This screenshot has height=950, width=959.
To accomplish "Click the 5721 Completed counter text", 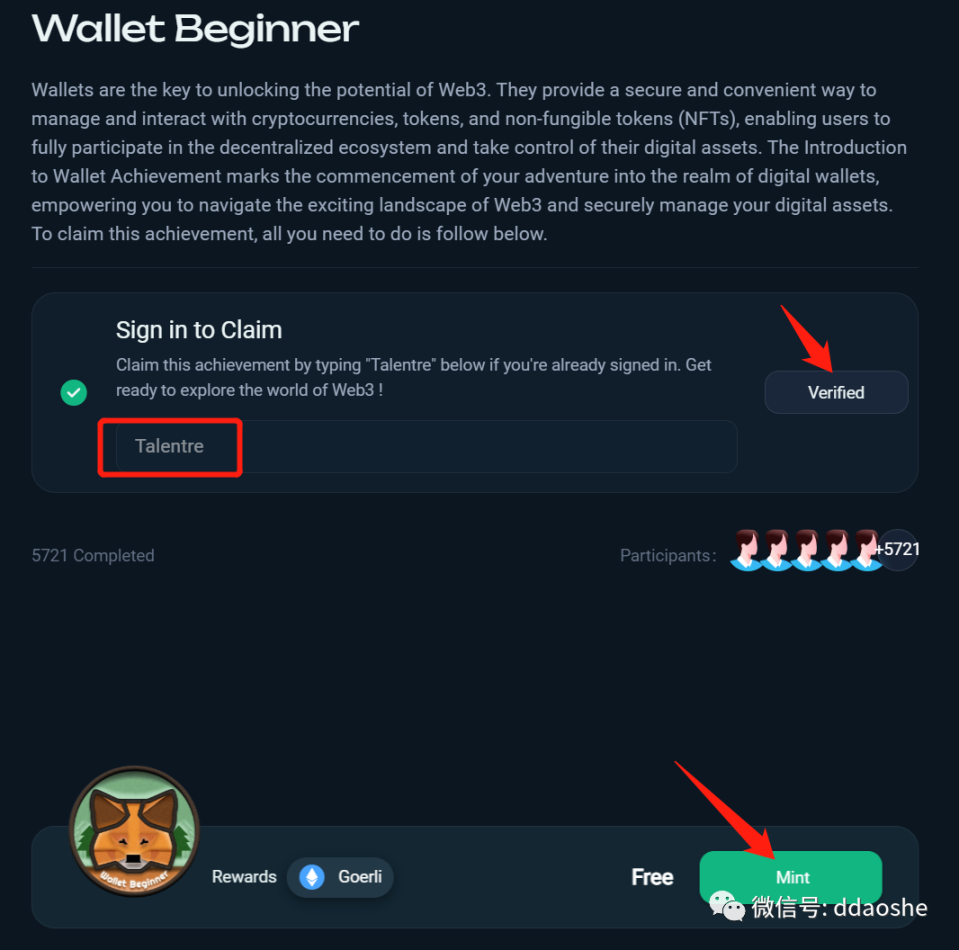I will [93, 555].
